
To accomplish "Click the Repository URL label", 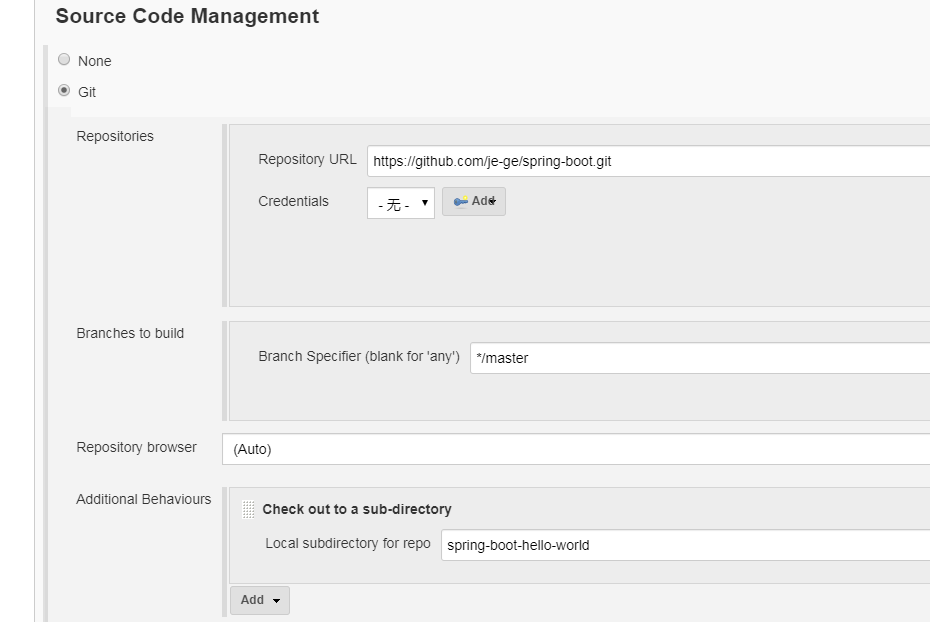I will pos(307,159).
